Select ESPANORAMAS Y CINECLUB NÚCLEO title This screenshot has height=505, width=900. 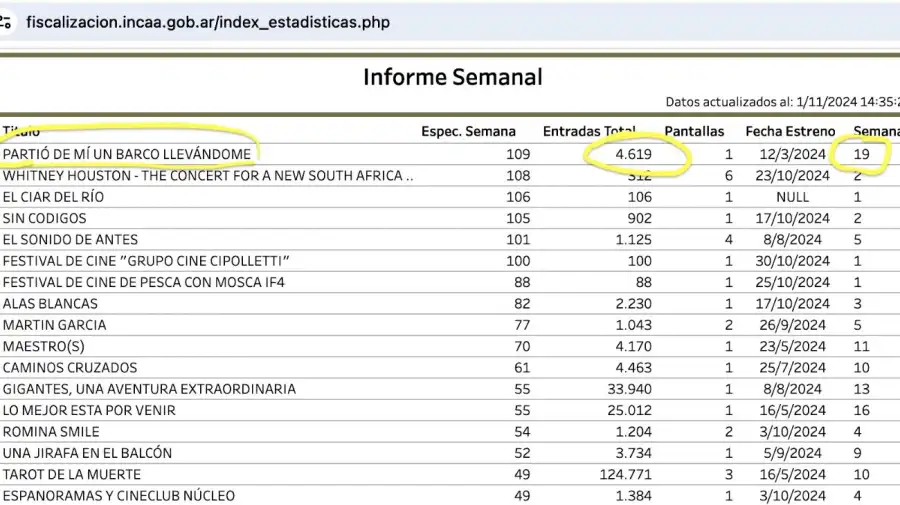click(119, 495)
